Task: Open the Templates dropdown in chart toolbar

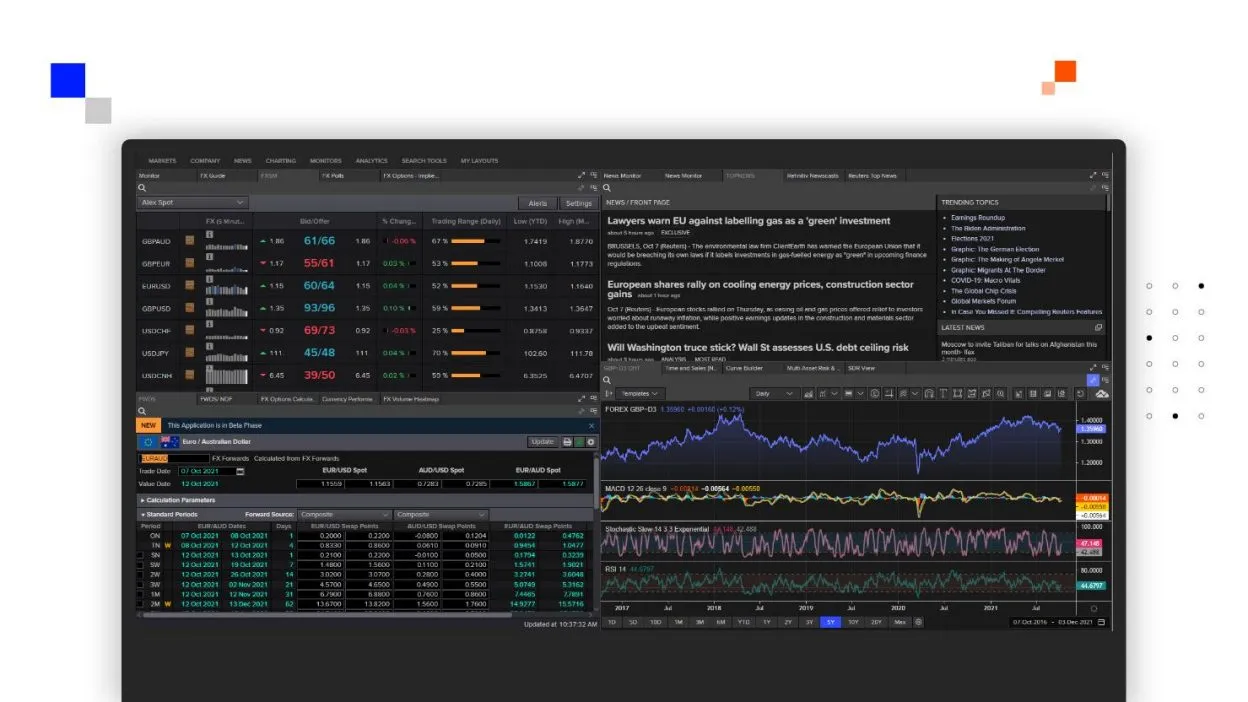Action: pos(640,394)
